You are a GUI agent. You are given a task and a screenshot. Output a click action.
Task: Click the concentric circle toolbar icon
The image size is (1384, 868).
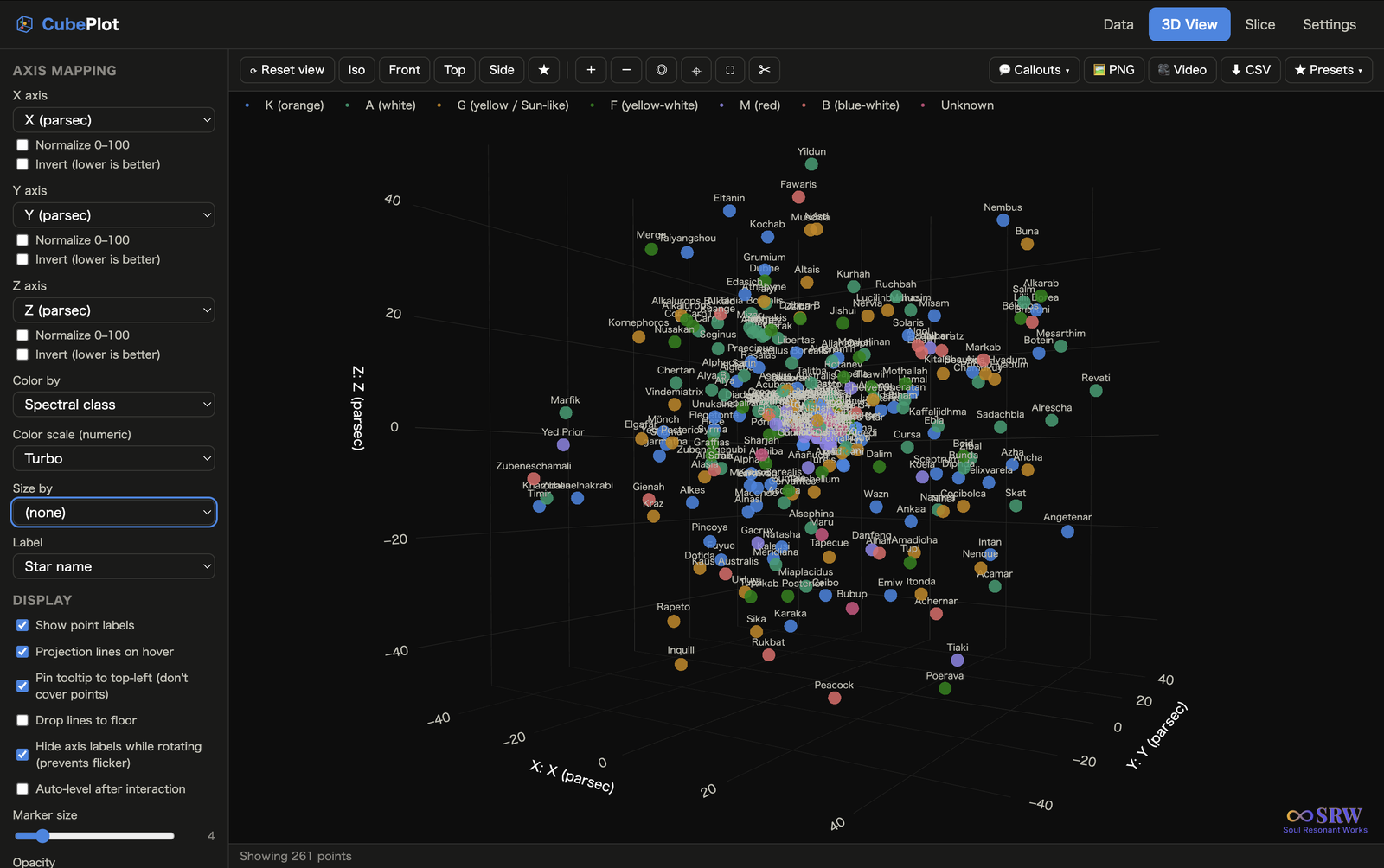pos(662,70)
